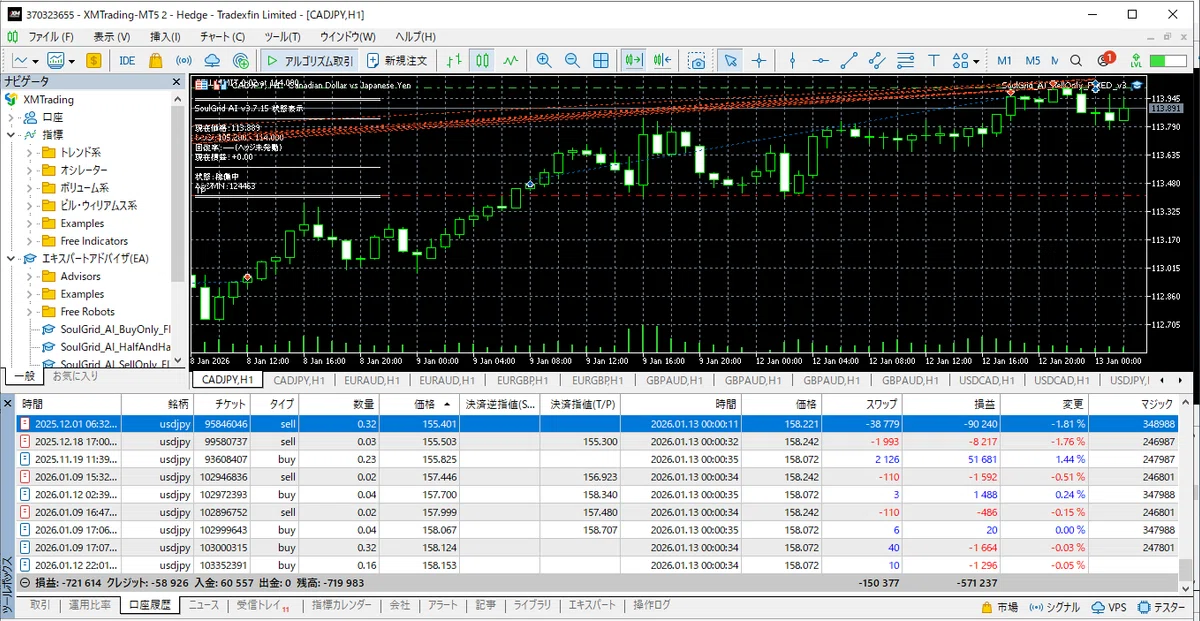Screen dimensions: 1200x621
Task: Switch chart timeframe to M1
Action: tap(1004, 60)
